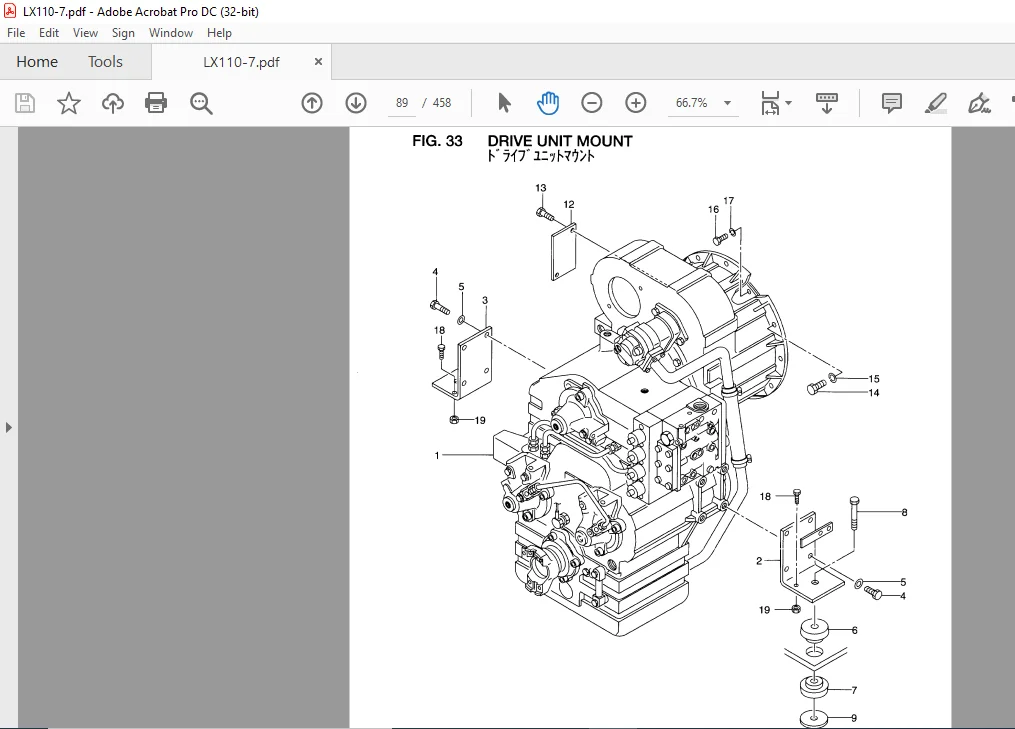Open the Window menu

point(171,33)
